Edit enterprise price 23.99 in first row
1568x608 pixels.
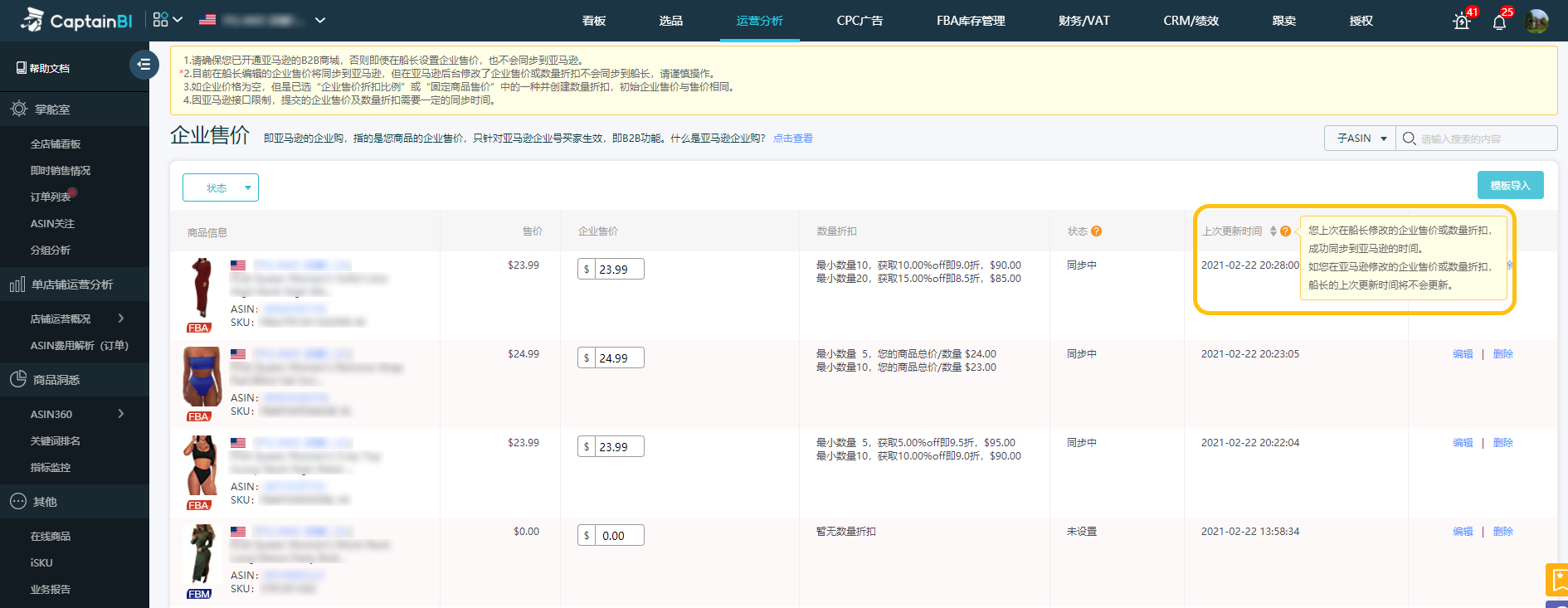click(618, 270)
